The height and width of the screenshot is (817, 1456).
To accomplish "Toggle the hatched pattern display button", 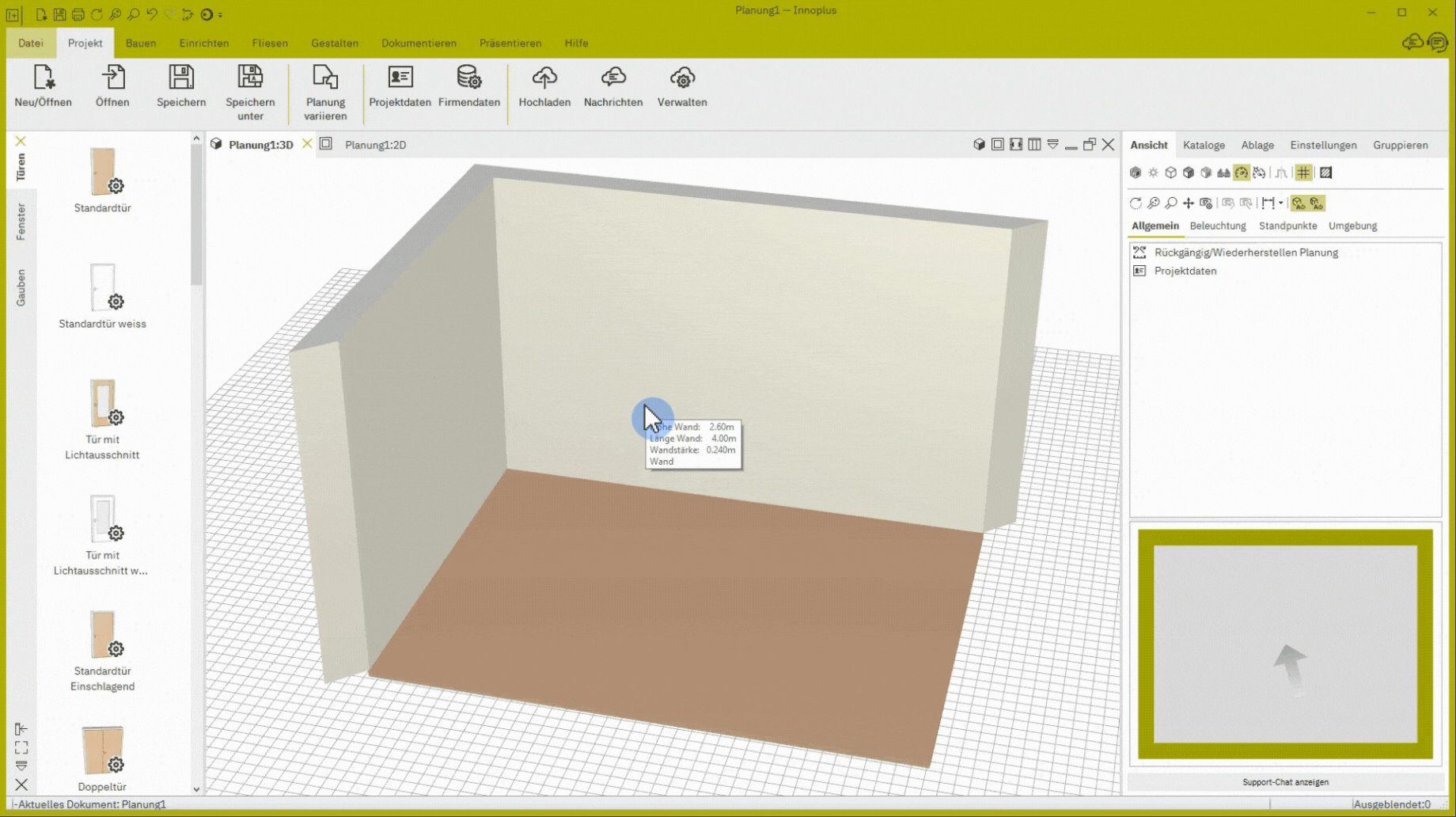I will 1325,173.
